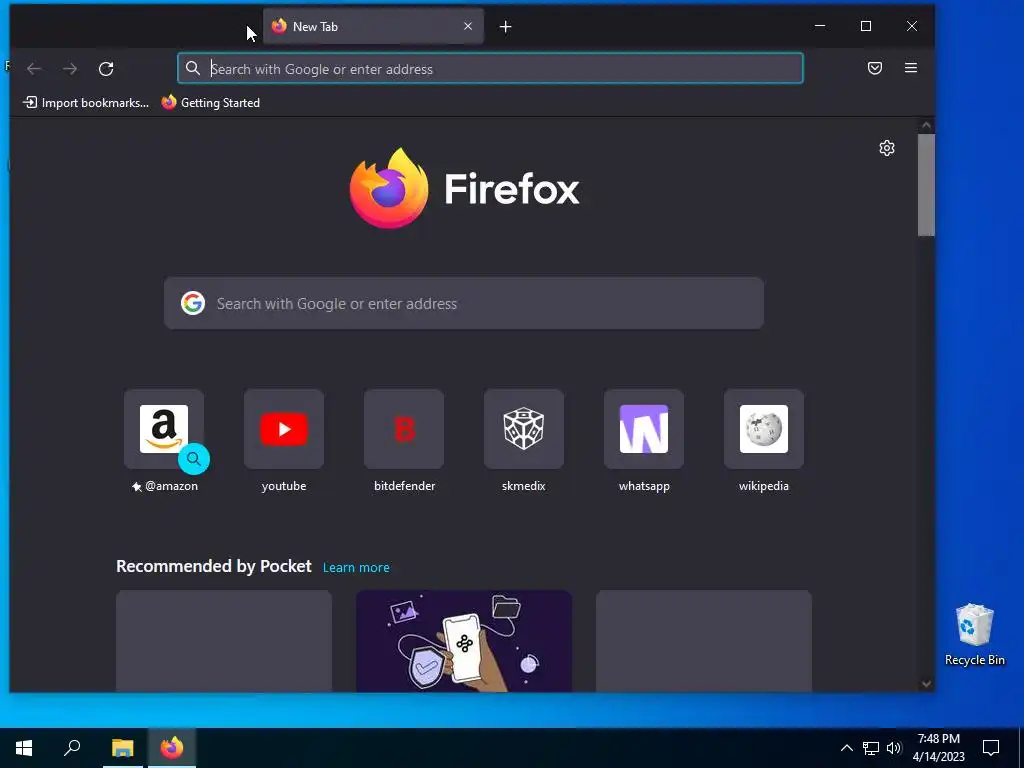This screenshot has width=1024, height=768.
Task: Select the New Tab tab
Action: [374, 26]
